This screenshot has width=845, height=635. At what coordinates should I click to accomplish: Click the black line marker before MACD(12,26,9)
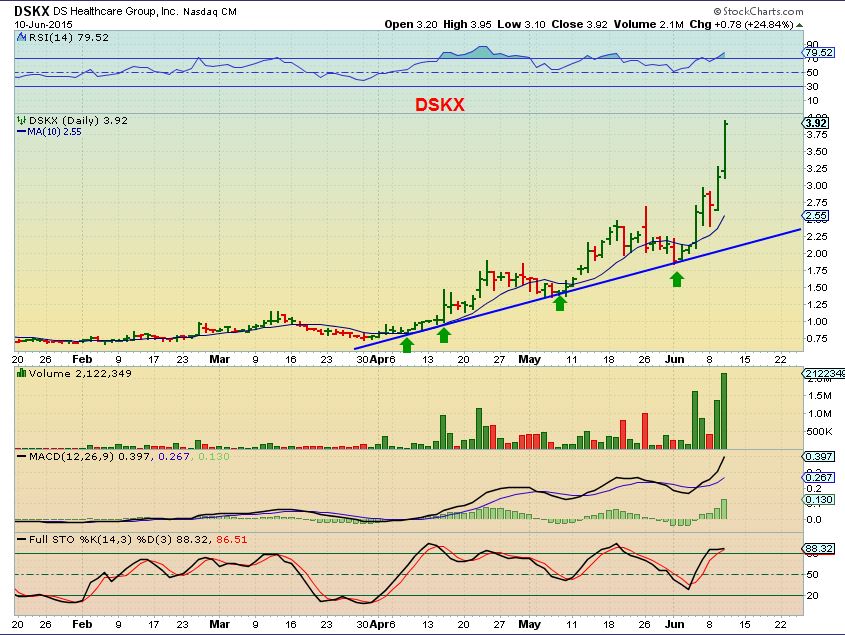pyautogui.click(x=22, y=456)
